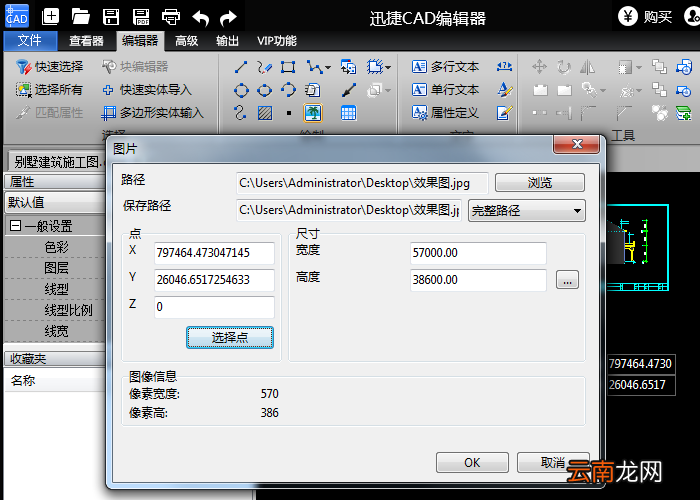The image size is (700, 500).
Task: Select the 线宽 property row
Action: point(55,331)
